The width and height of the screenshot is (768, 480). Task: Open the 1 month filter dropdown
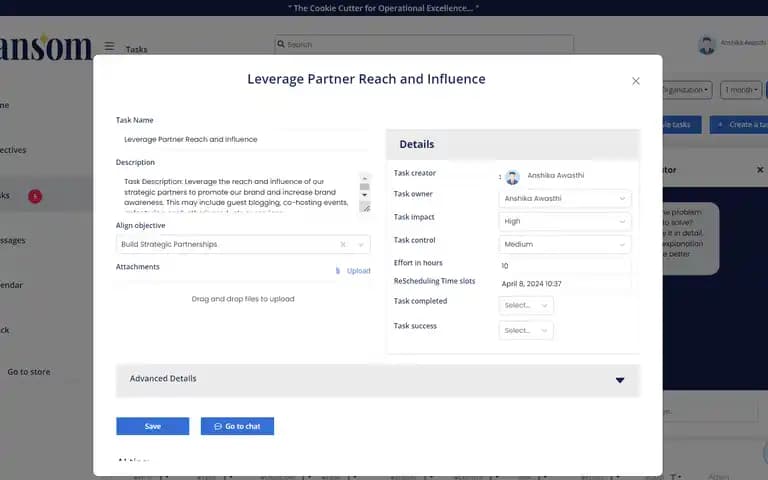point(741,90)
